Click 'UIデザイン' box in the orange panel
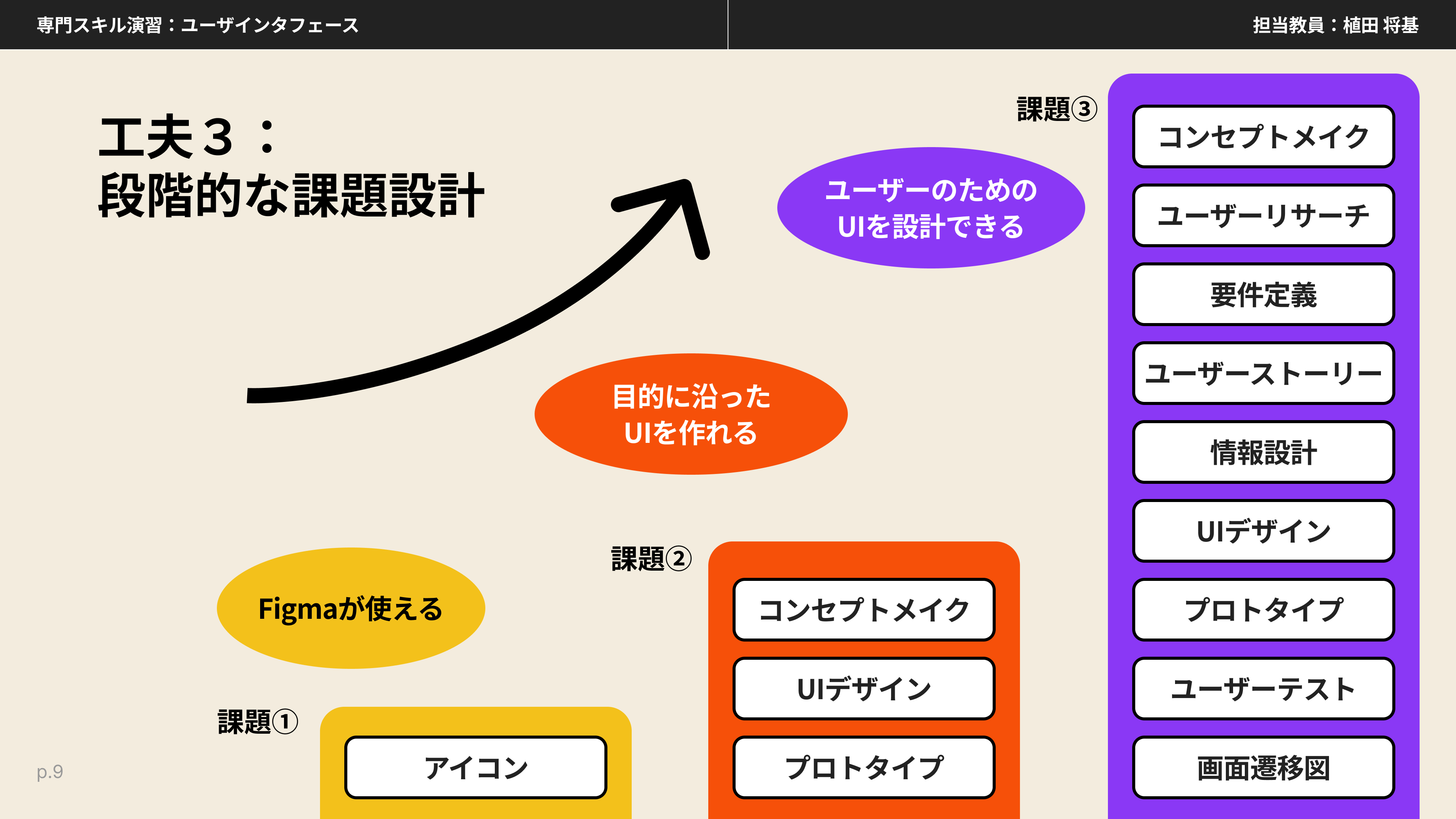The height and width of the screenshot is (819, 1456). [x=864, y=689]
